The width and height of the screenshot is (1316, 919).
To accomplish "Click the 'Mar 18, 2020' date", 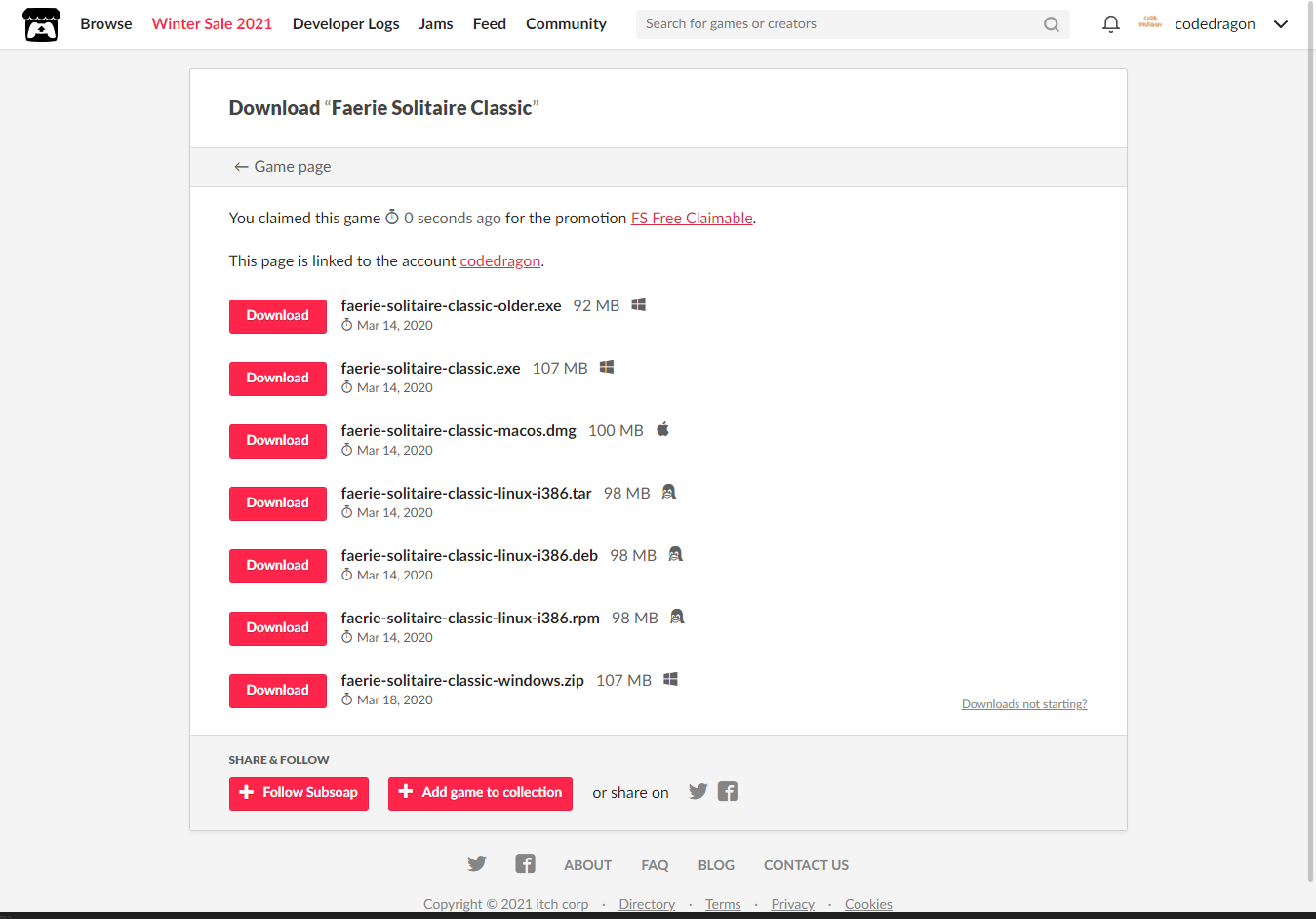I will (x=395, y=700).
